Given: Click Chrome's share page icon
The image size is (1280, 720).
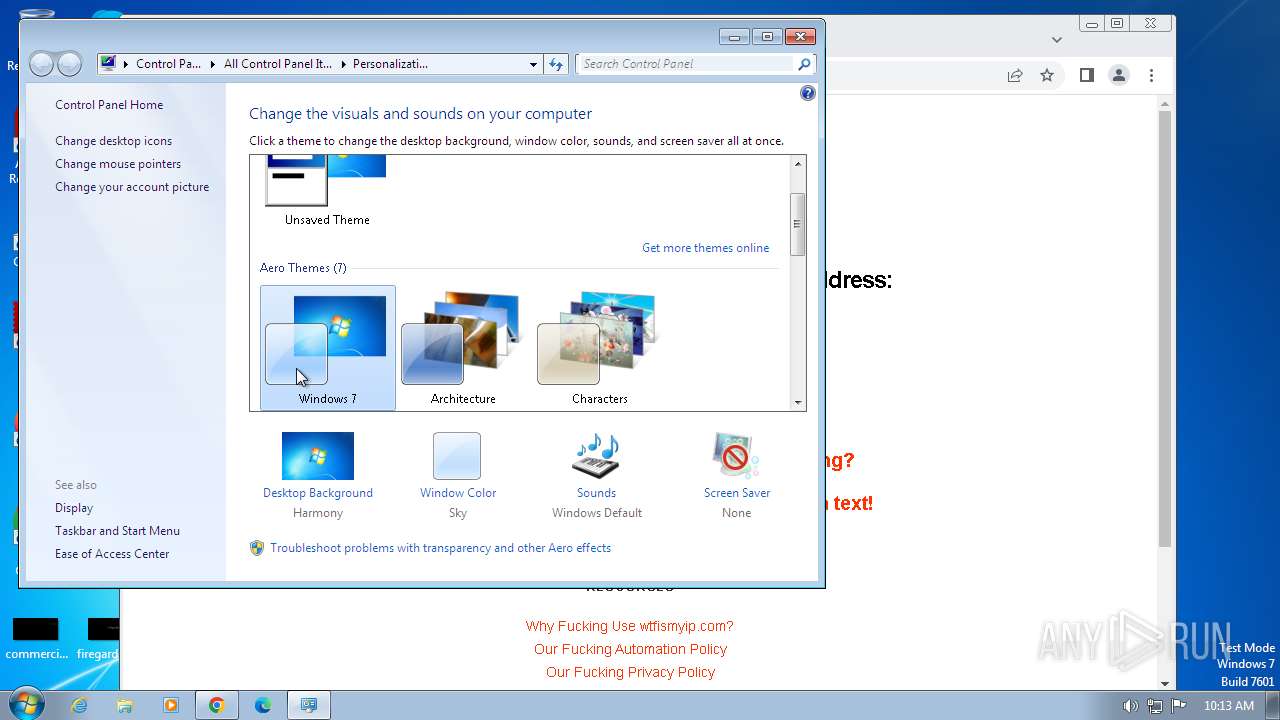Looking at the screenshot, I should 1015,75.
